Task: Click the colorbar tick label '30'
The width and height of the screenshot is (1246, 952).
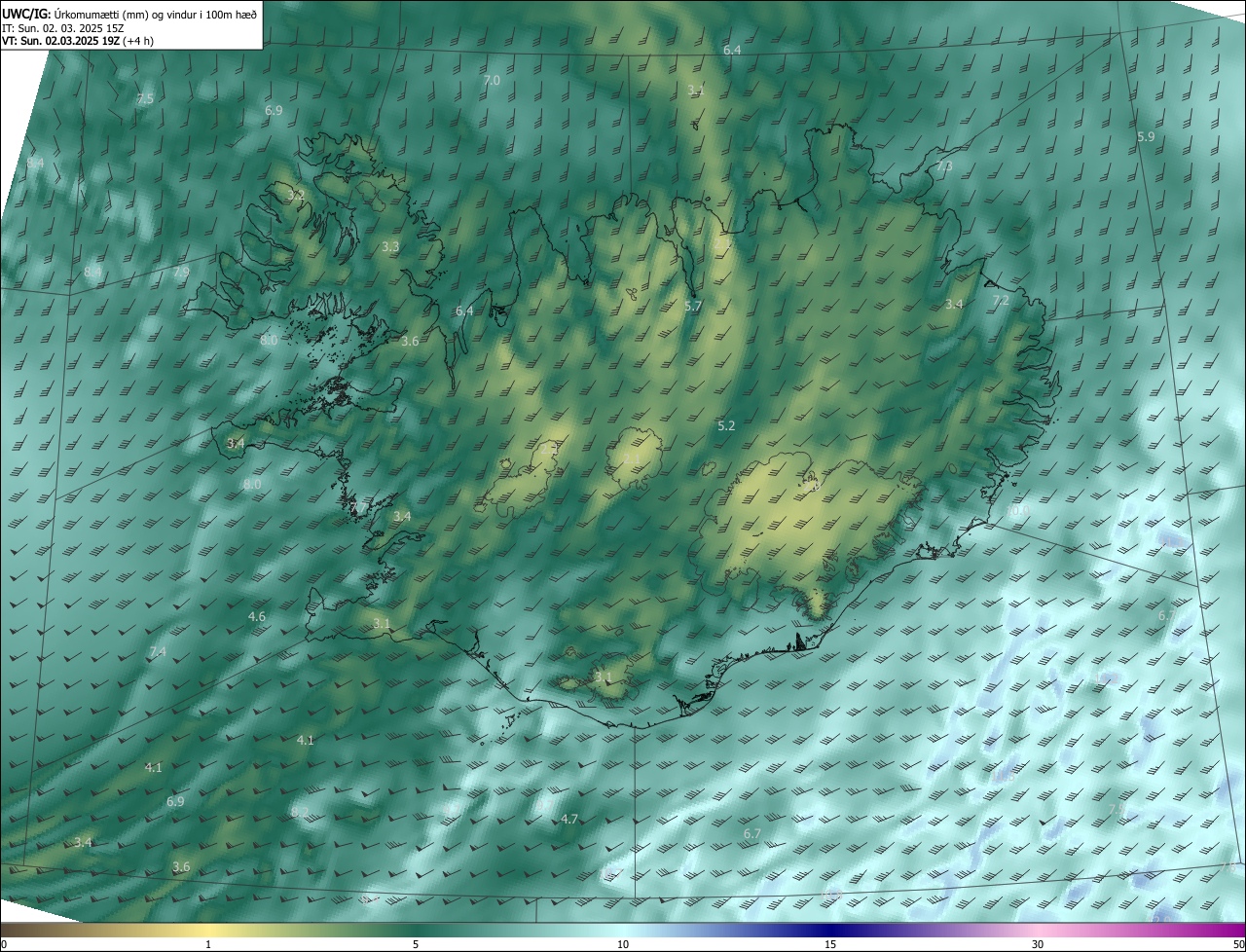Action: (1038, 944)
